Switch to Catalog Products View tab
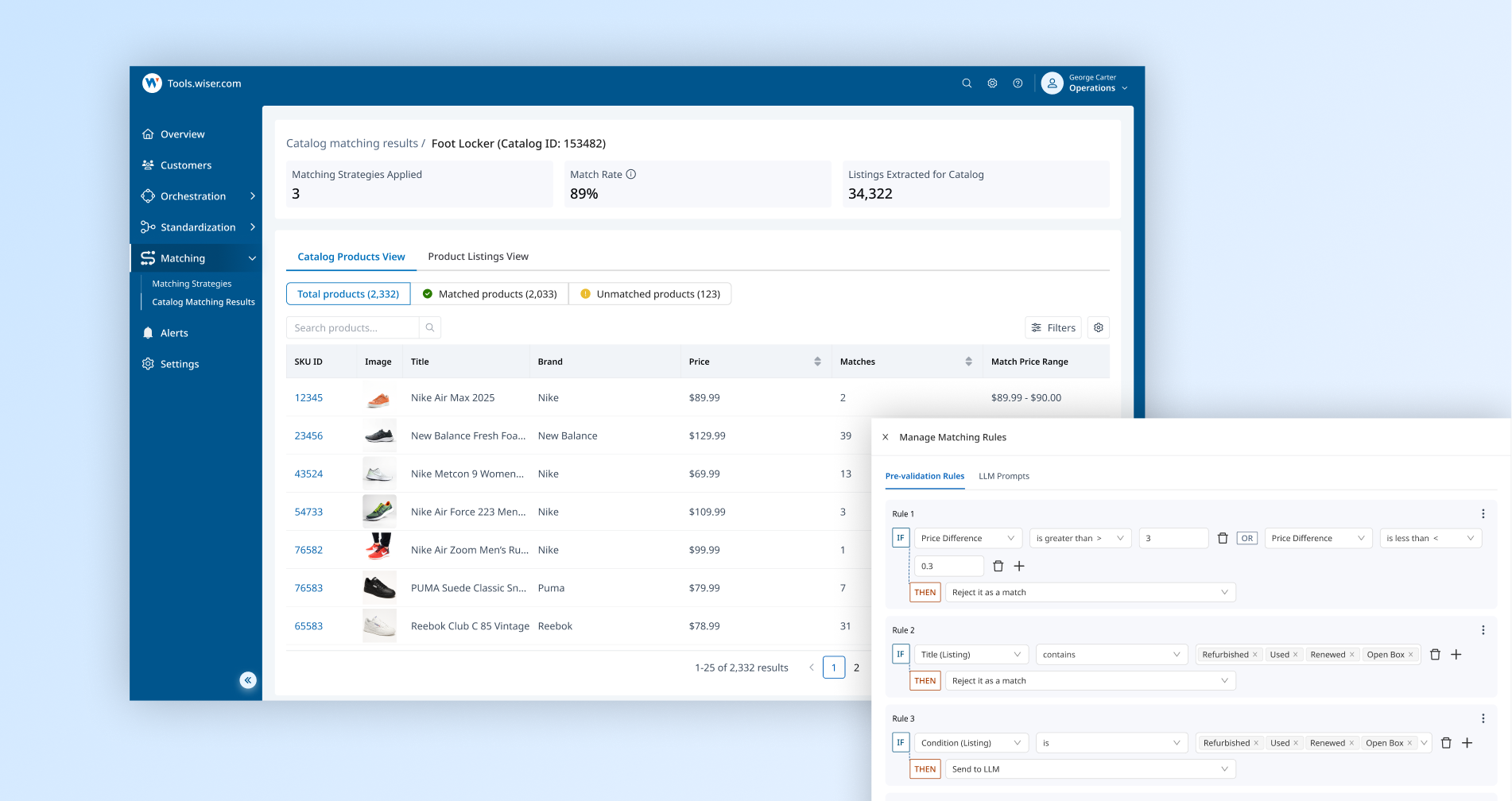 pos(351,257)
